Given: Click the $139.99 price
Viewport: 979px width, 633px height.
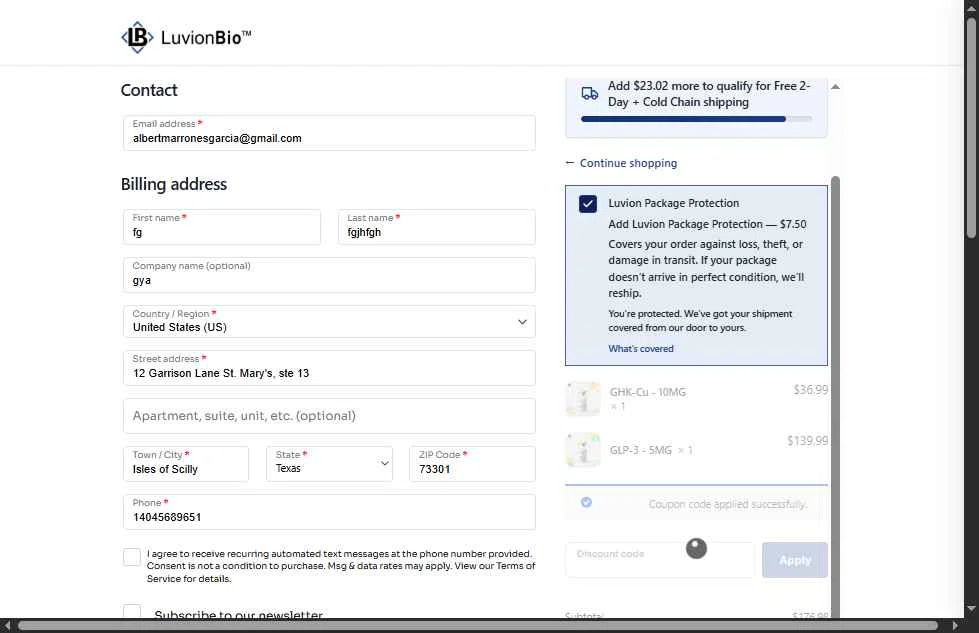Looking at the screenshot, I should (807, 441).
